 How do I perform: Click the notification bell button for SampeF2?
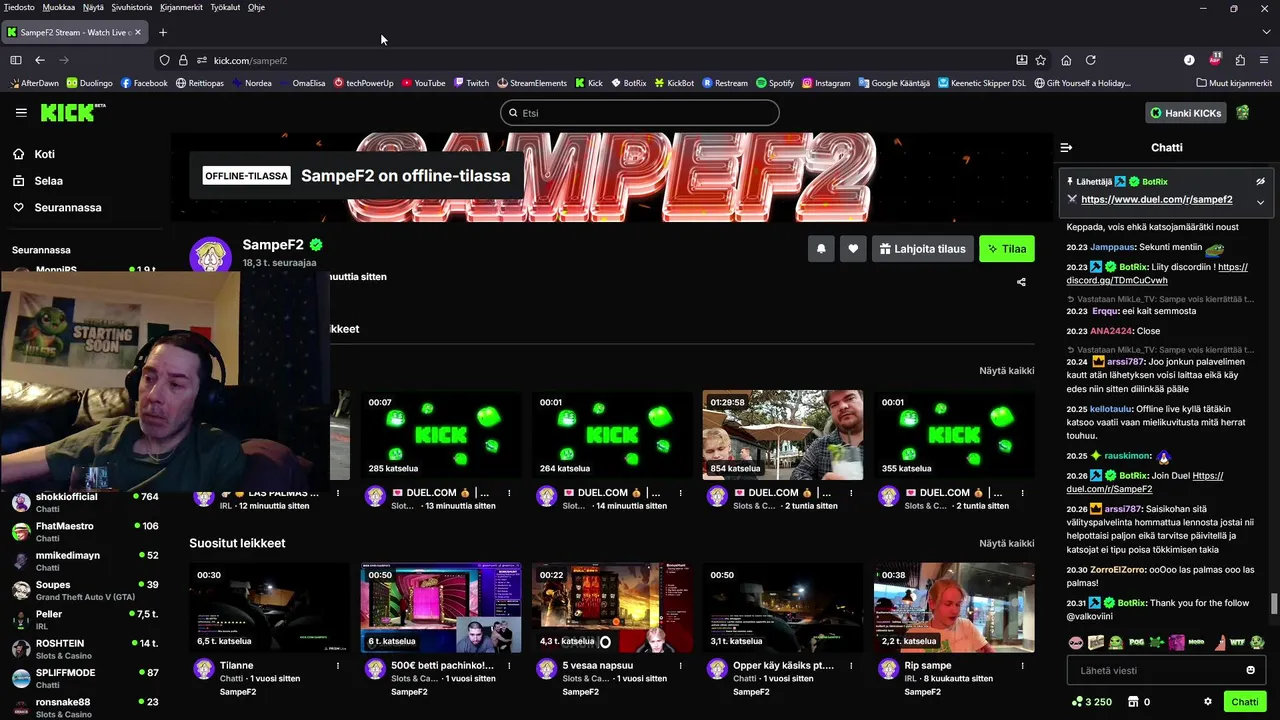point(821,249)
